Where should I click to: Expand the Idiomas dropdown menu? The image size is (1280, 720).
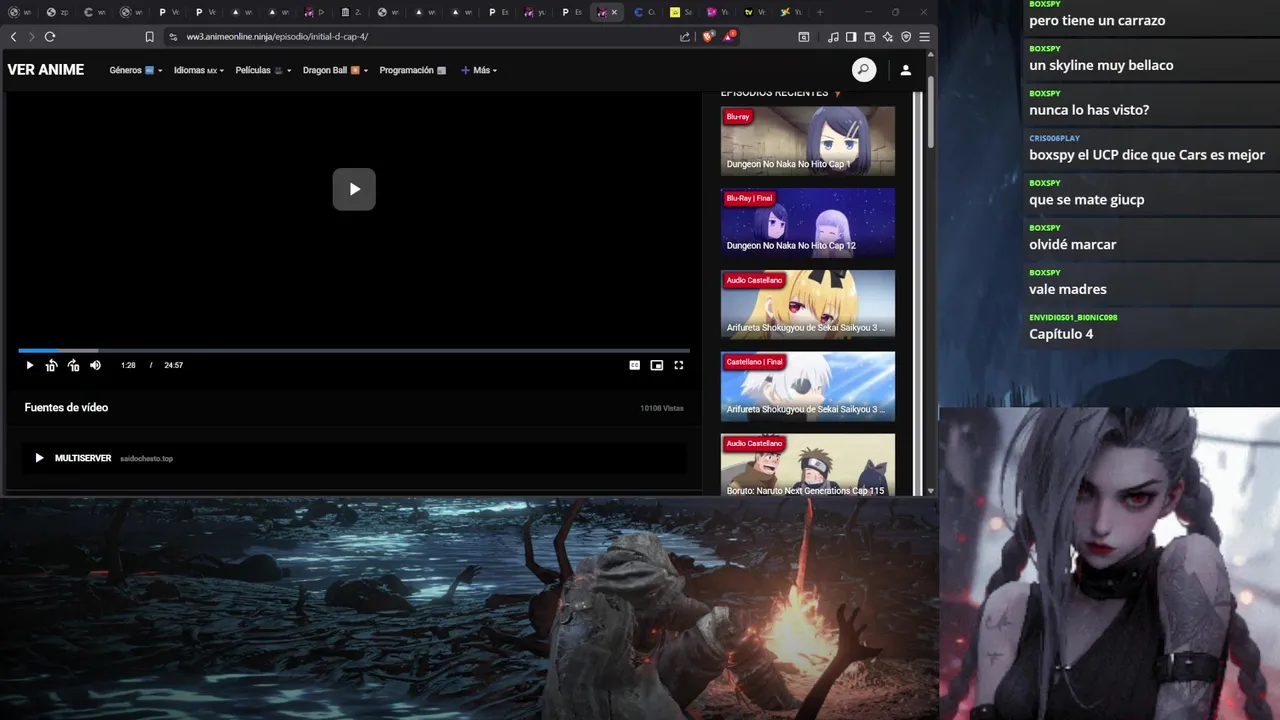tap(199, 70)
